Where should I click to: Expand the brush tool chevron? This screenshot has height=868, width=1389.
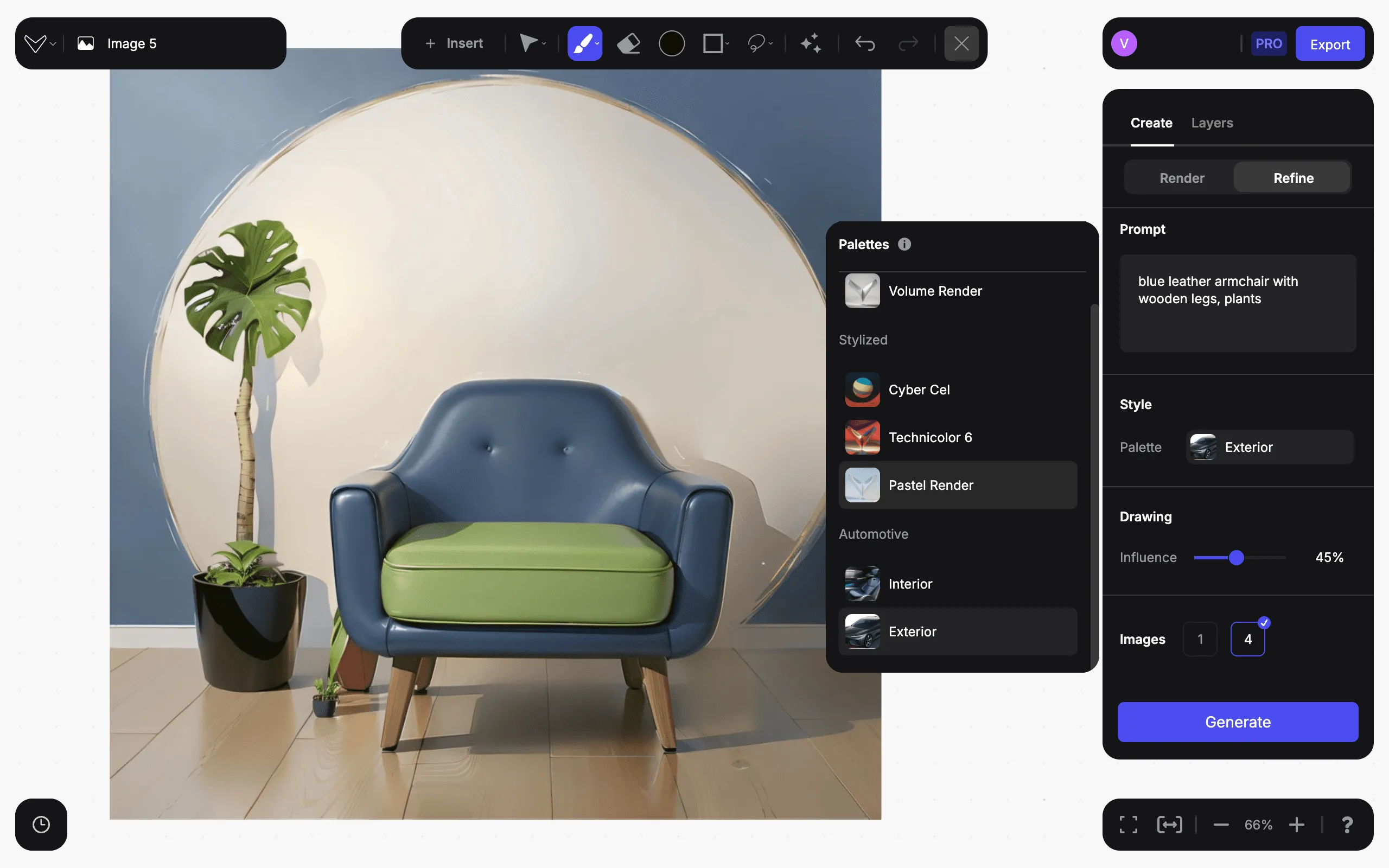coord(597,43)
